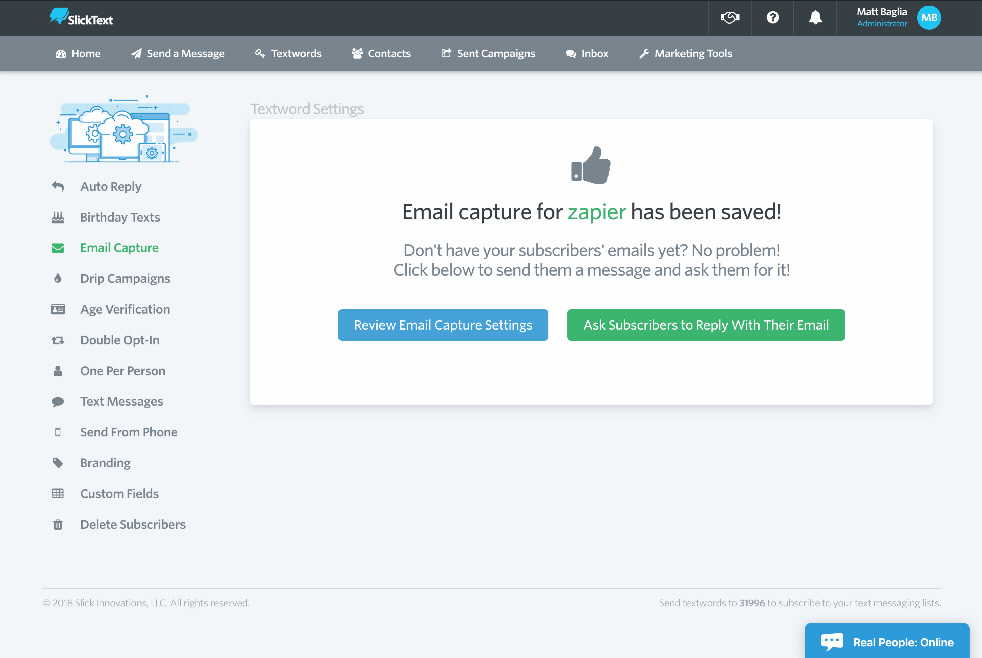Click the Drip Campaigns droplet icon
The image size is (982, 658).
(58, 279)
